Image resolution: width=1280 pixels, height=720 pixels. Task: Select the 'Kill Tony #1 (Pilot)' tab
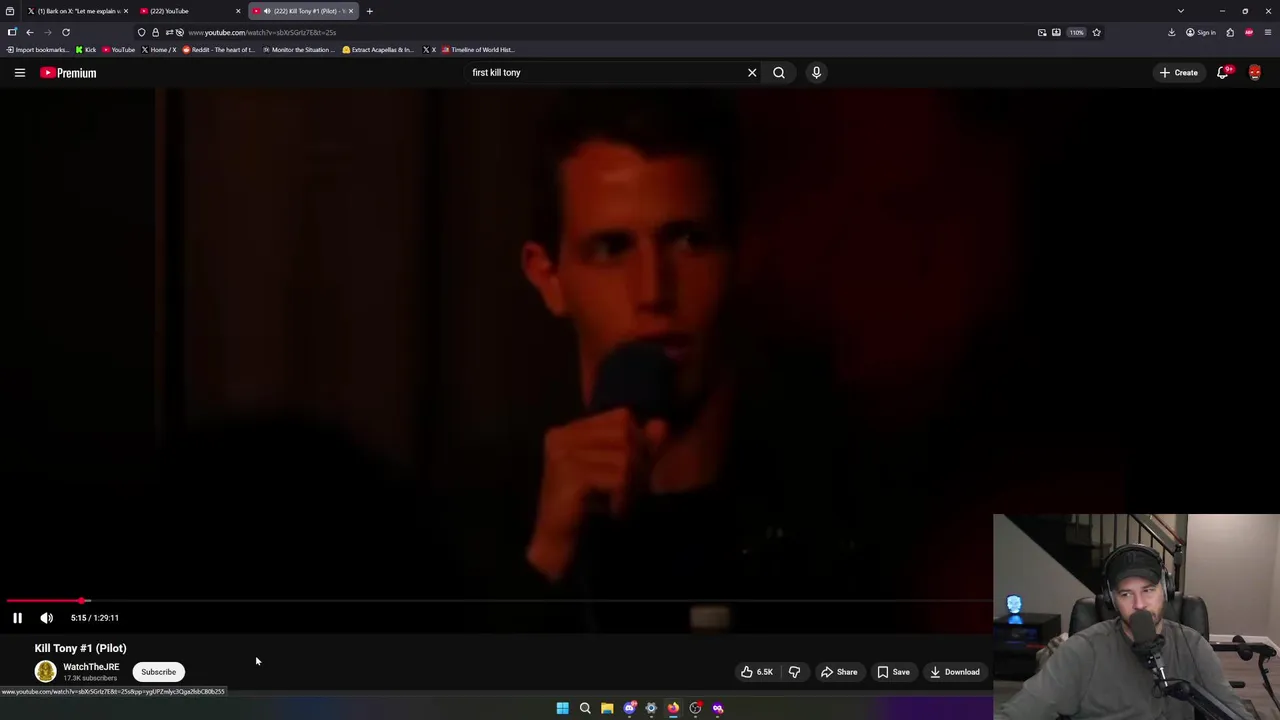tap(305, 11)
